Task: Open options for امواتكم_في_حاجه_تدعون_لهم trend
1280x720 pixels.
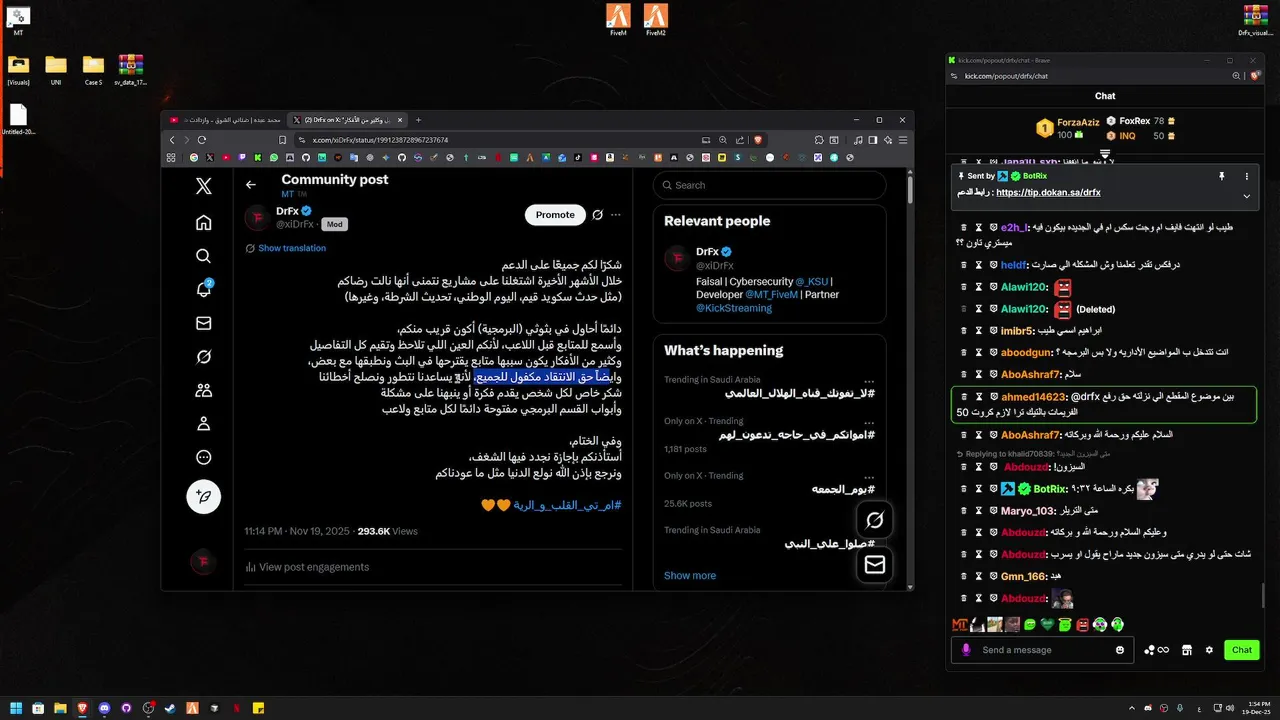Action: tap(869, 422)
